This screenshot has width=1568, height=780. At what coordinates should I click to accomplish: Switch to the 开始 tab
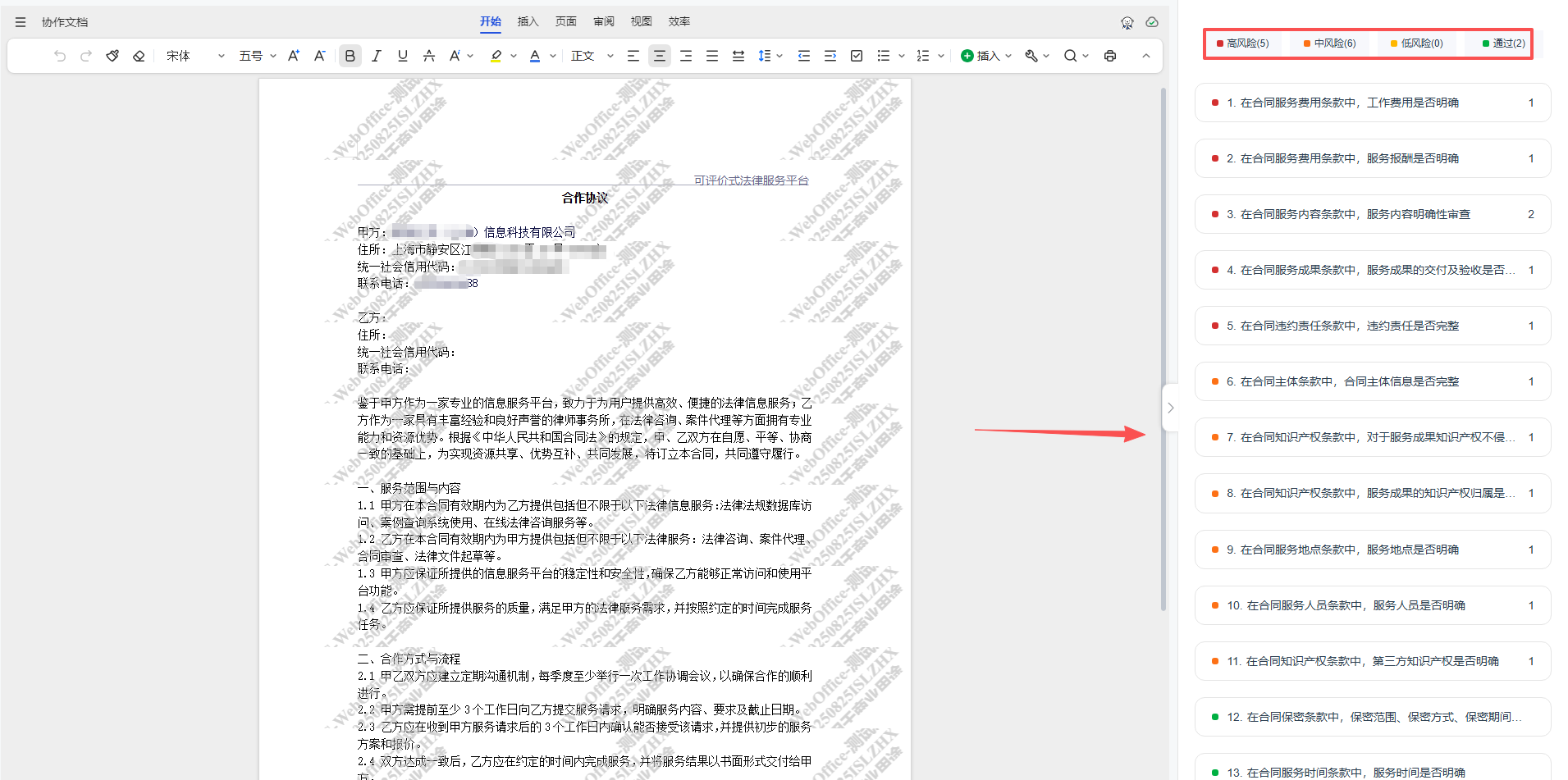[x=491, y=21]
